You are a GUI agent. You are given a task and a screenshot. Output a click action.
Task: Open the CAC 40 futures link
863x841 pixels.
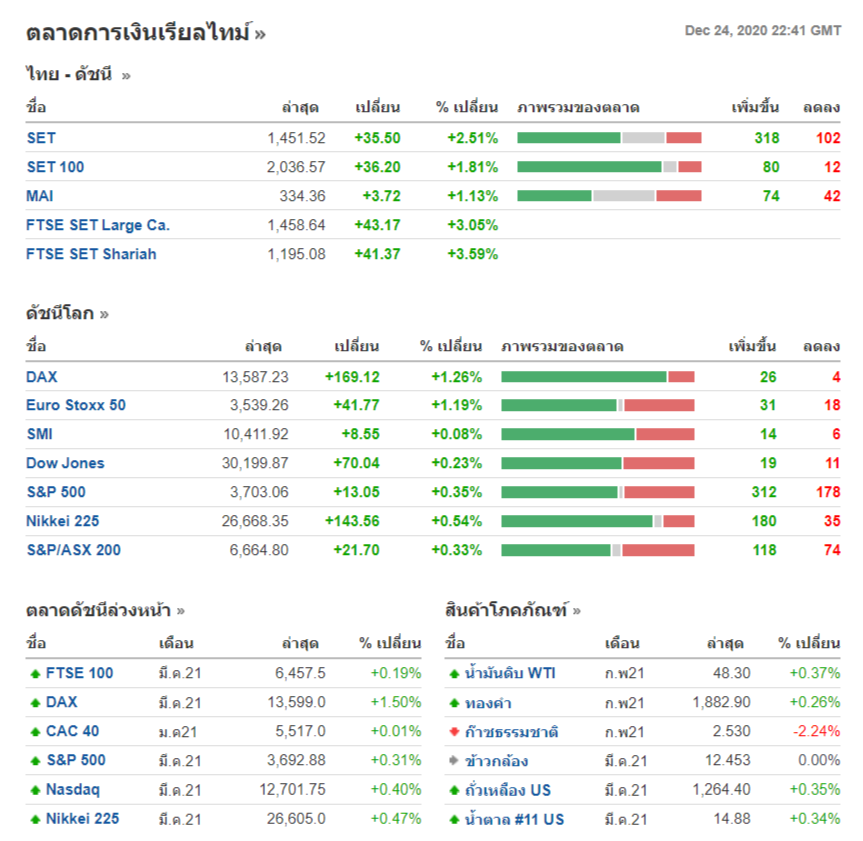pyautogui.click(x=73, y=731)
